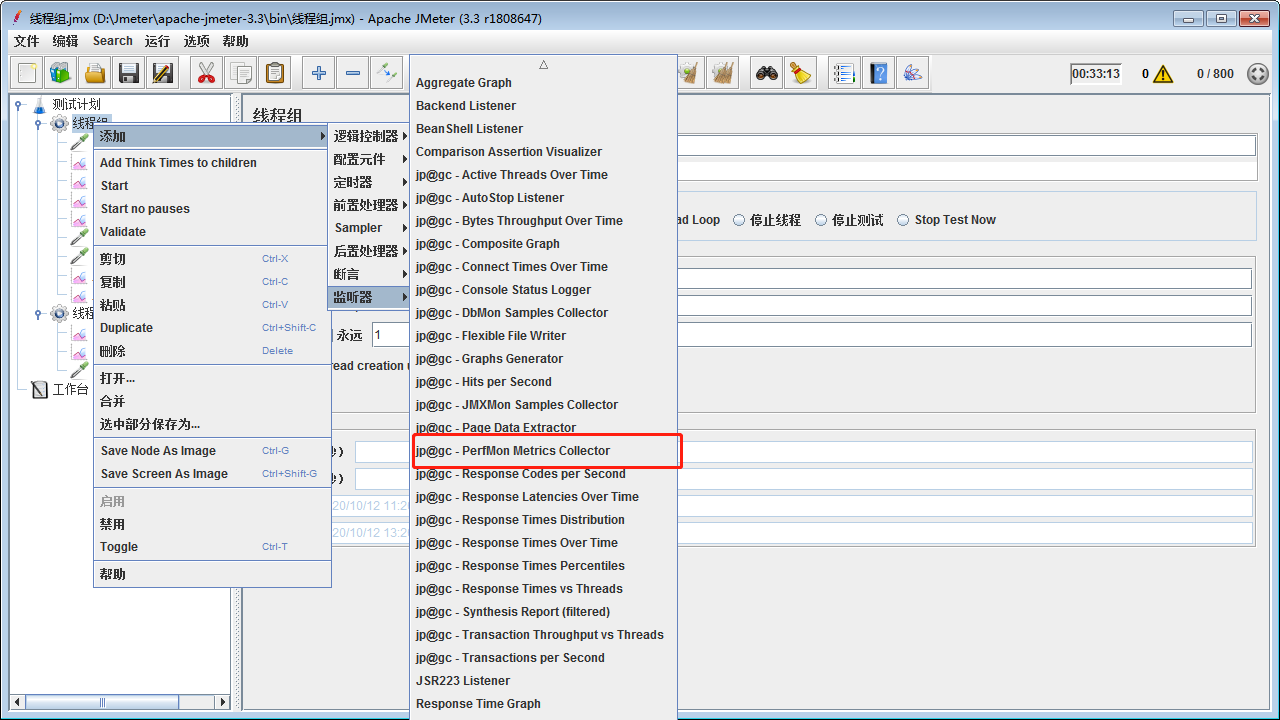Click the binoculars Search icon

767,73
